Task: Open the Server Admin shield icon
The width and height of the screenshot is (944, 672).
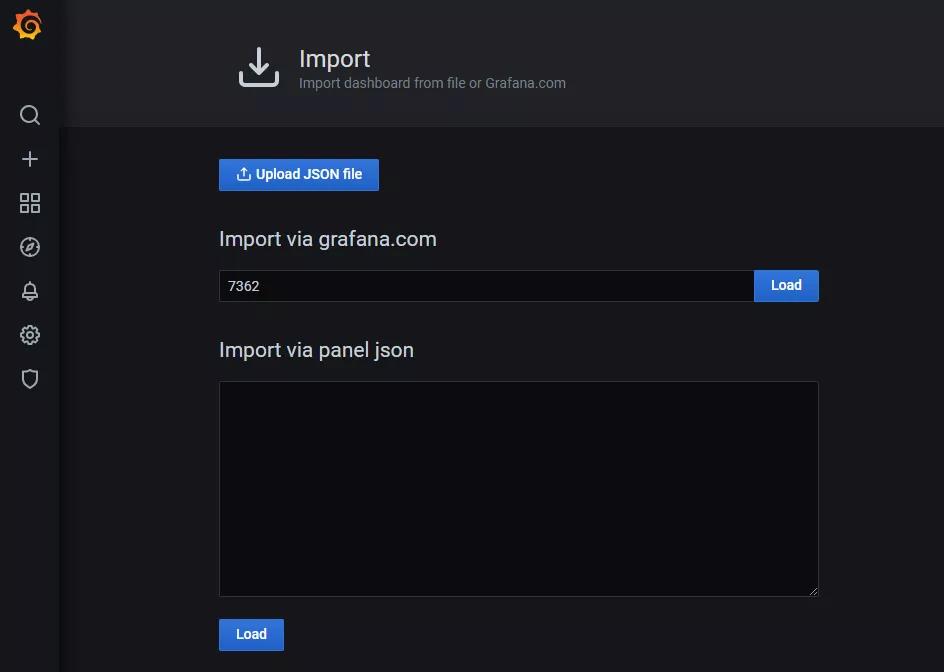Action: (30, 379)
